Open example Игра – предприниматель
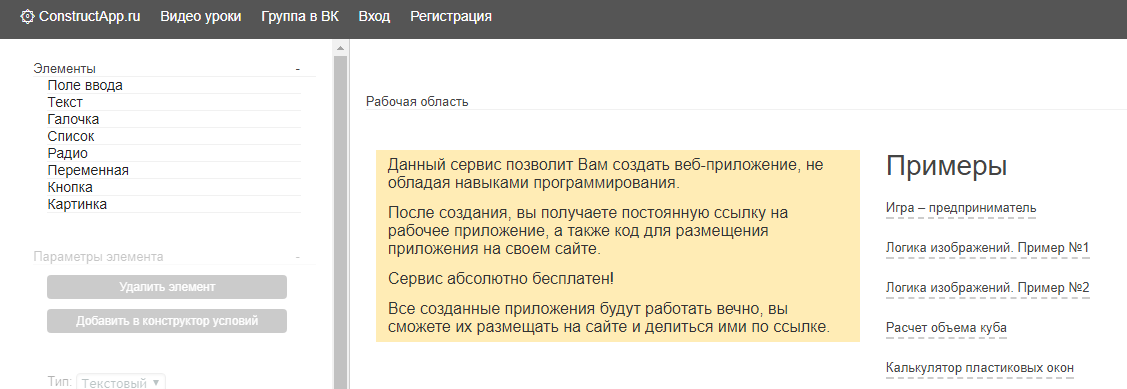 pos(961,209)
